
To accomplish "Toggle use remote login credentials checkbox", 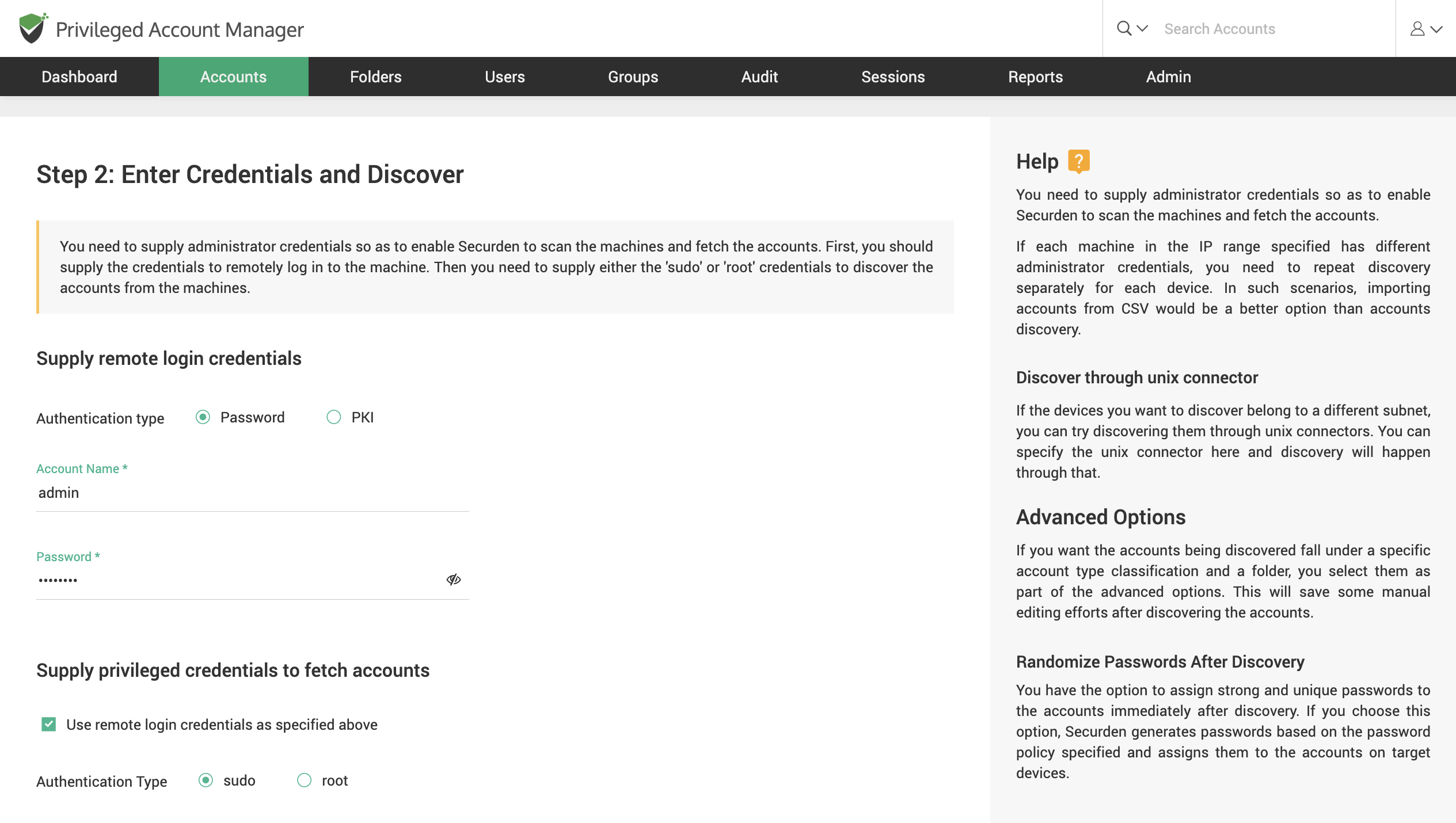I will [x=48, y=725].
